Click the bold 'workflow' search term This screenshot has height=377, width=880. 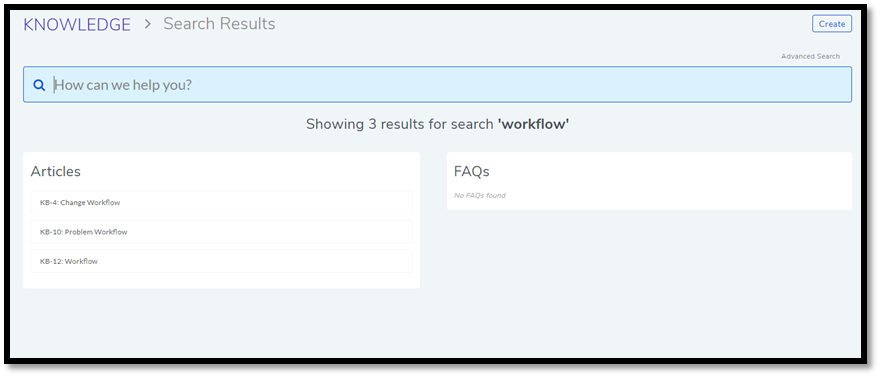click(533, 124)
